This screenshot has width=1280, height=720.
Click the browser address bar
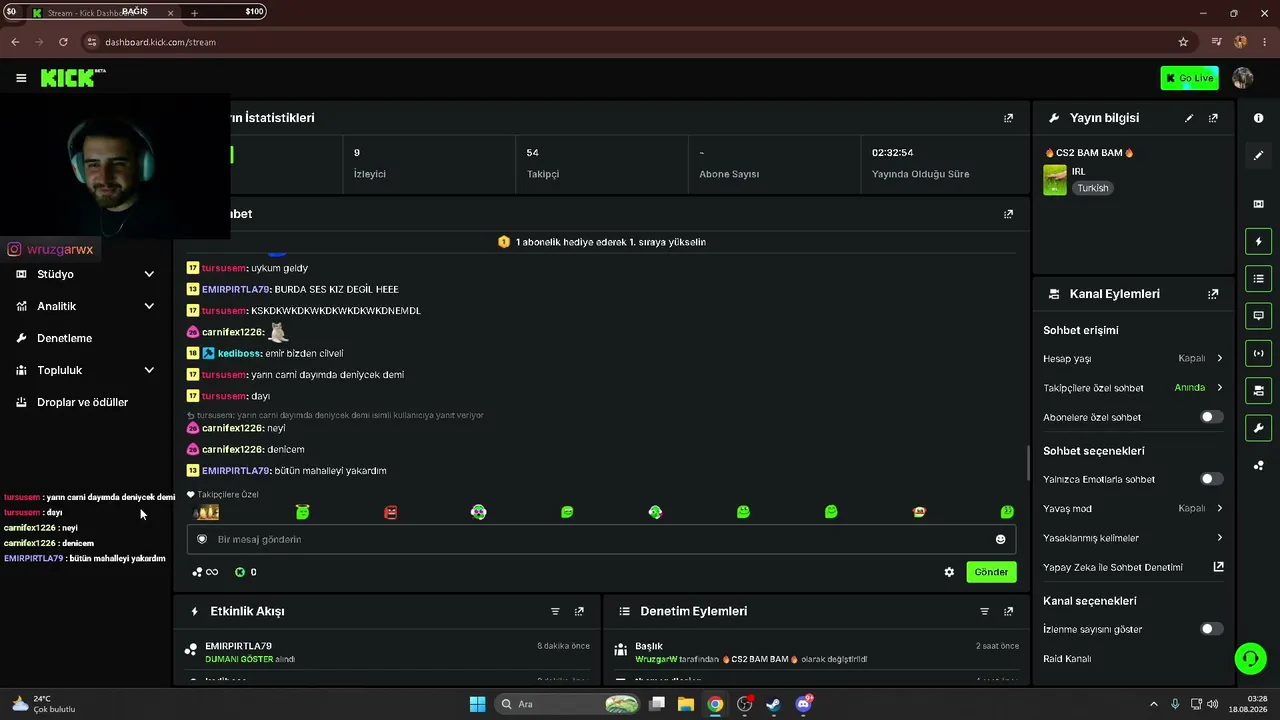coord(630,42)
